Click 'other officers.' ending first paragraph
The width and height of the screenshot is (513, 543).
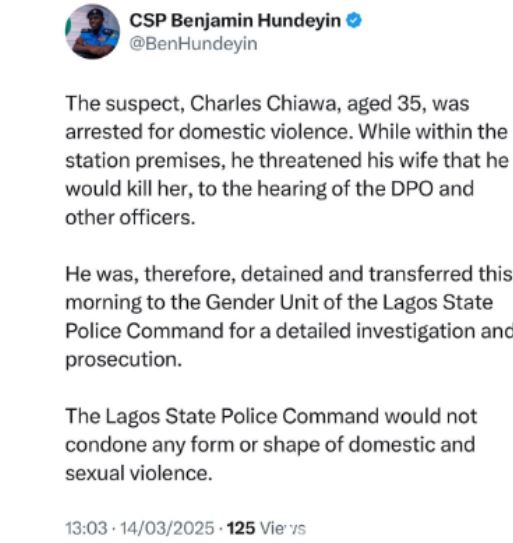[131, 217]
